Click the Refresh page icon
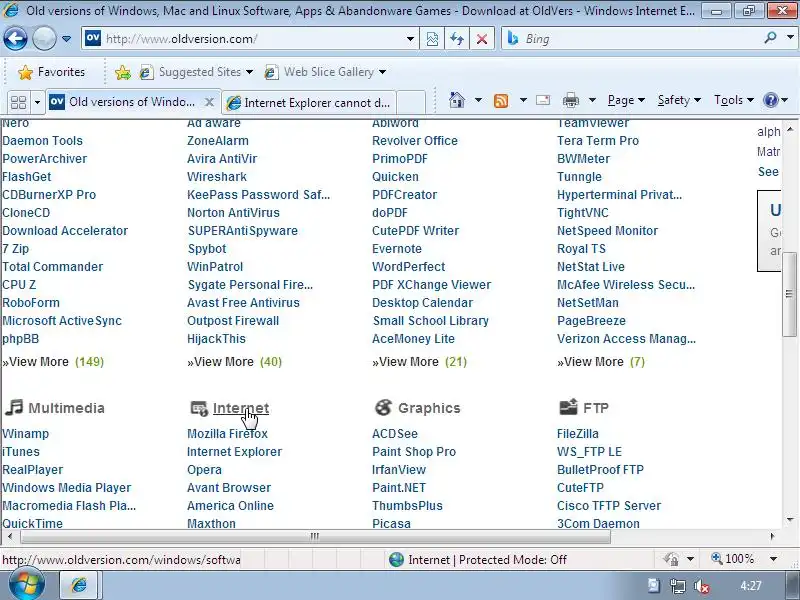This screenshot has height=600, width=800. (x=457, y=39)
